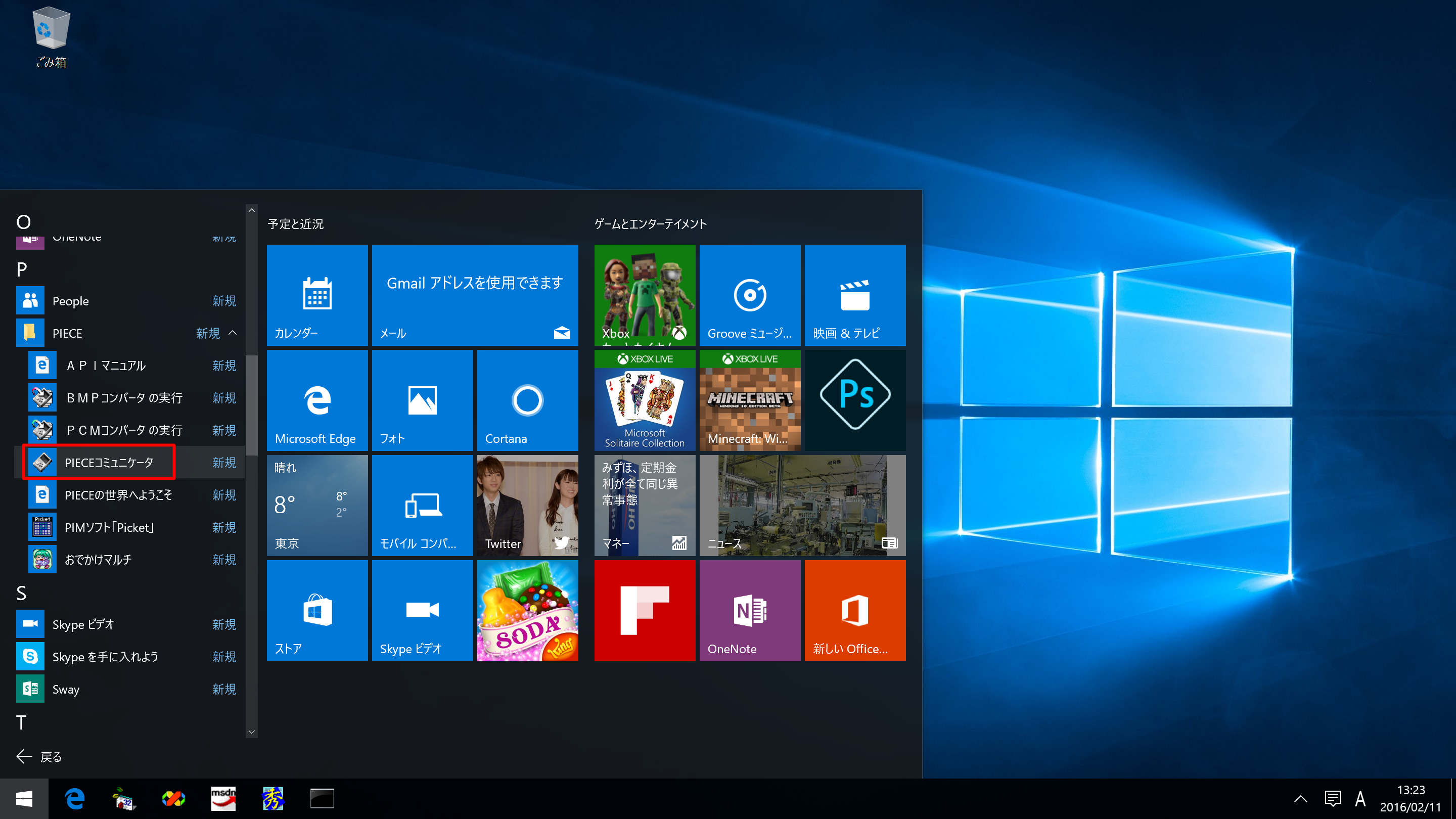Launch B M Pコンバータ の実行
Viewport: 1456px width, 819px height.
click(129, 398)
